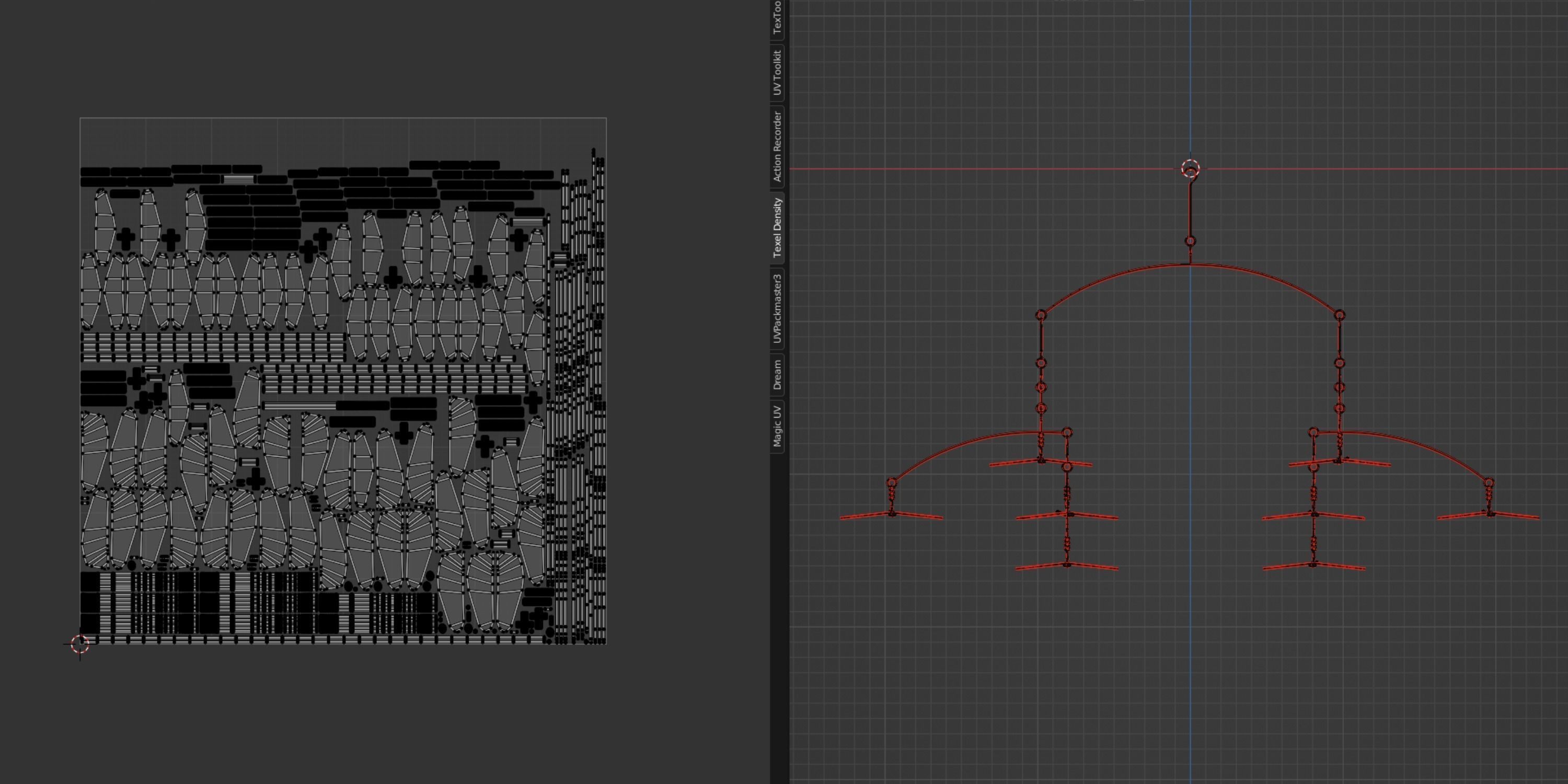Screen dimensions: 1568x784
Task: Click the ring on the central top rod
Action: click(x=1191, y=241)
